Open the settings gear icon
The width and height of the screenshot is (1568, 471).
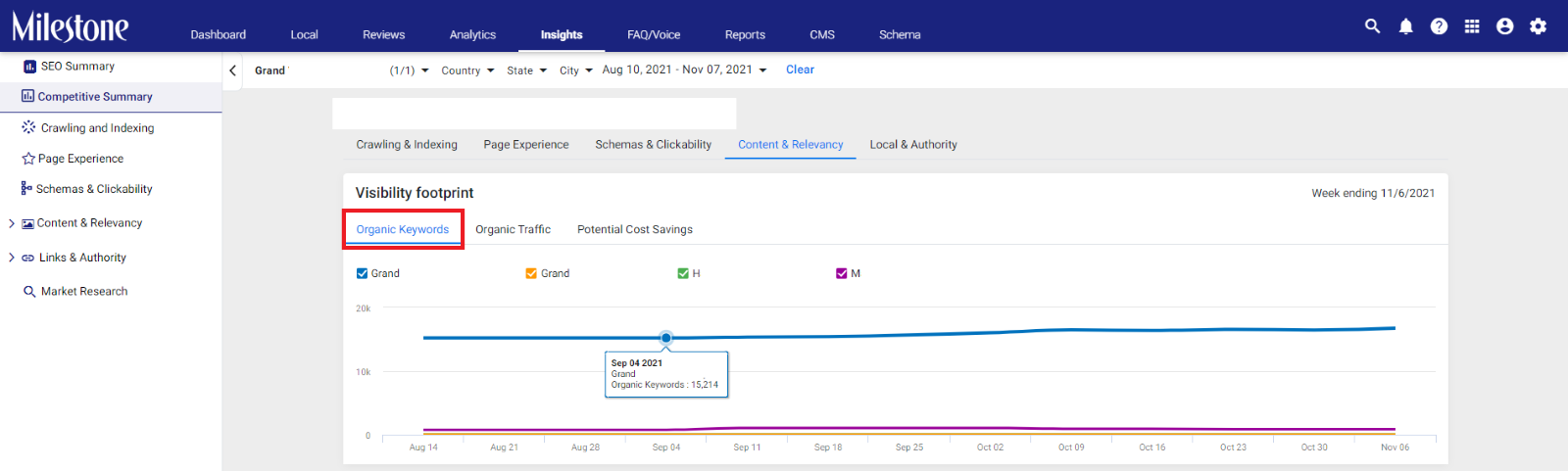tap(1539, 26)
